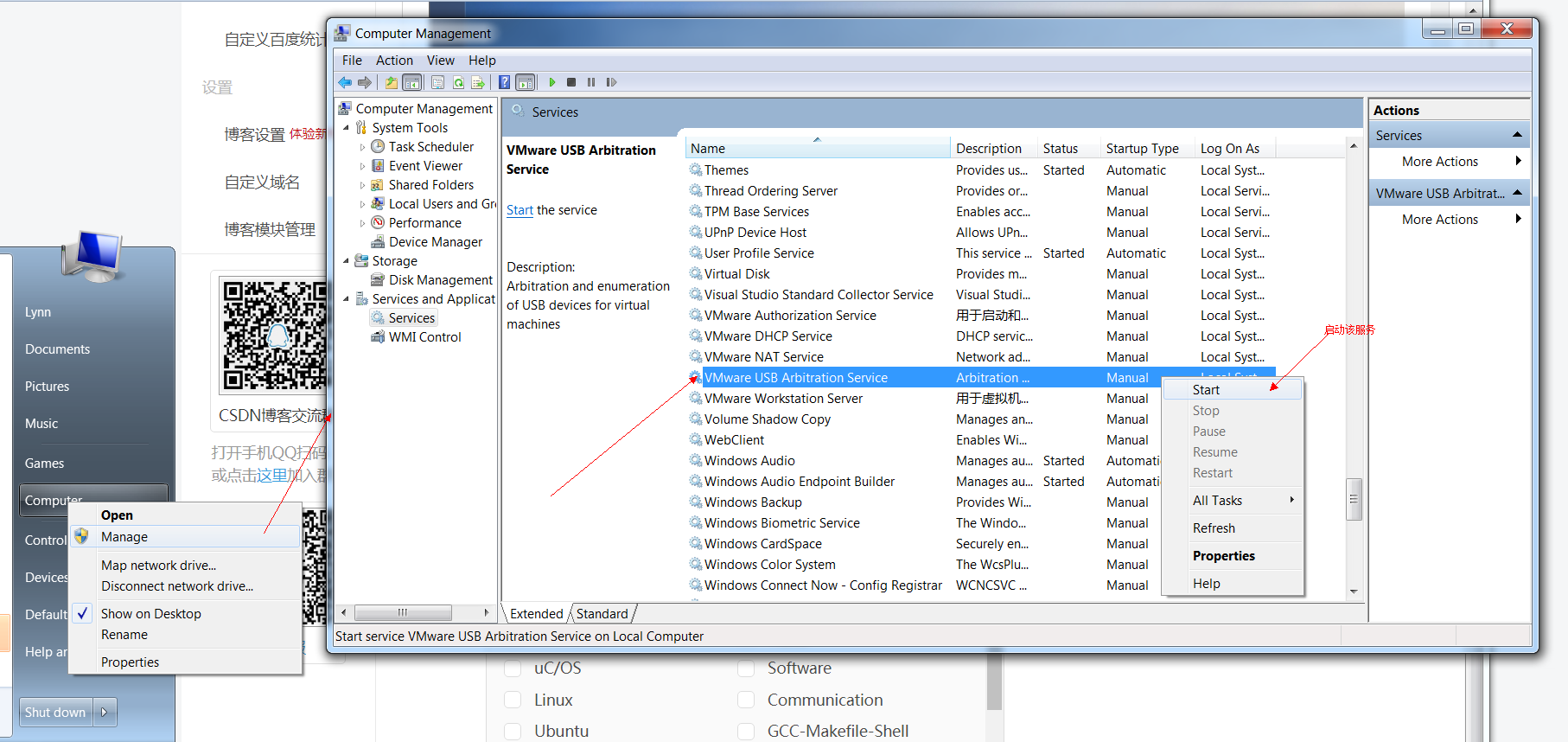Choose bold Properties in the service context menu
Viewport: 1568px width, 742px height.
(1233, 556)
